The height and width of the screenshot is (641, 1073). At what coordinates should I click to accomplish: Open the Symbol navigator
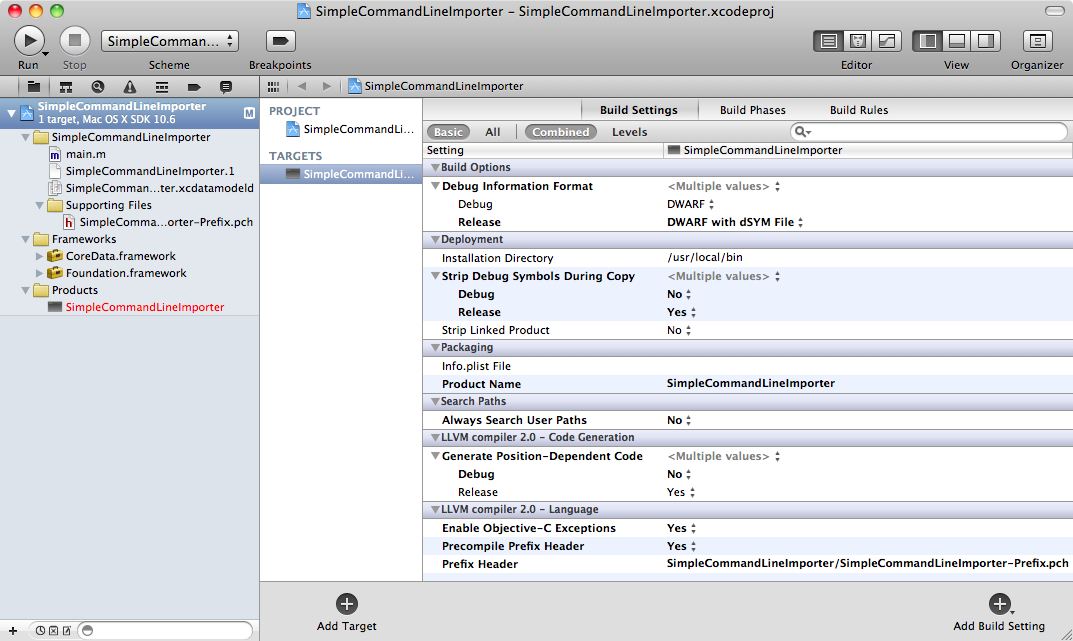click(x=66, y=87)
